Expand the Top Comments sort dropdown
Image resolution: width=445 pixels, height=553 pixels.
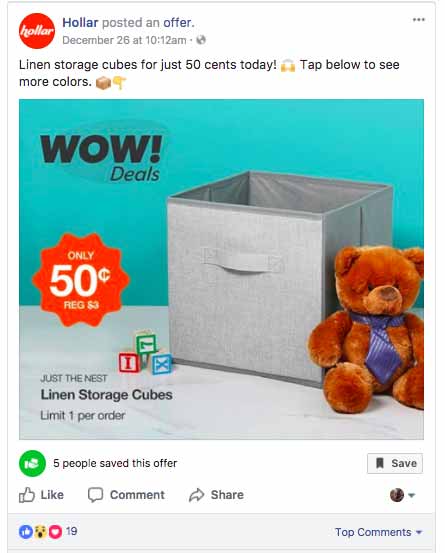click(x=378, y=532)
